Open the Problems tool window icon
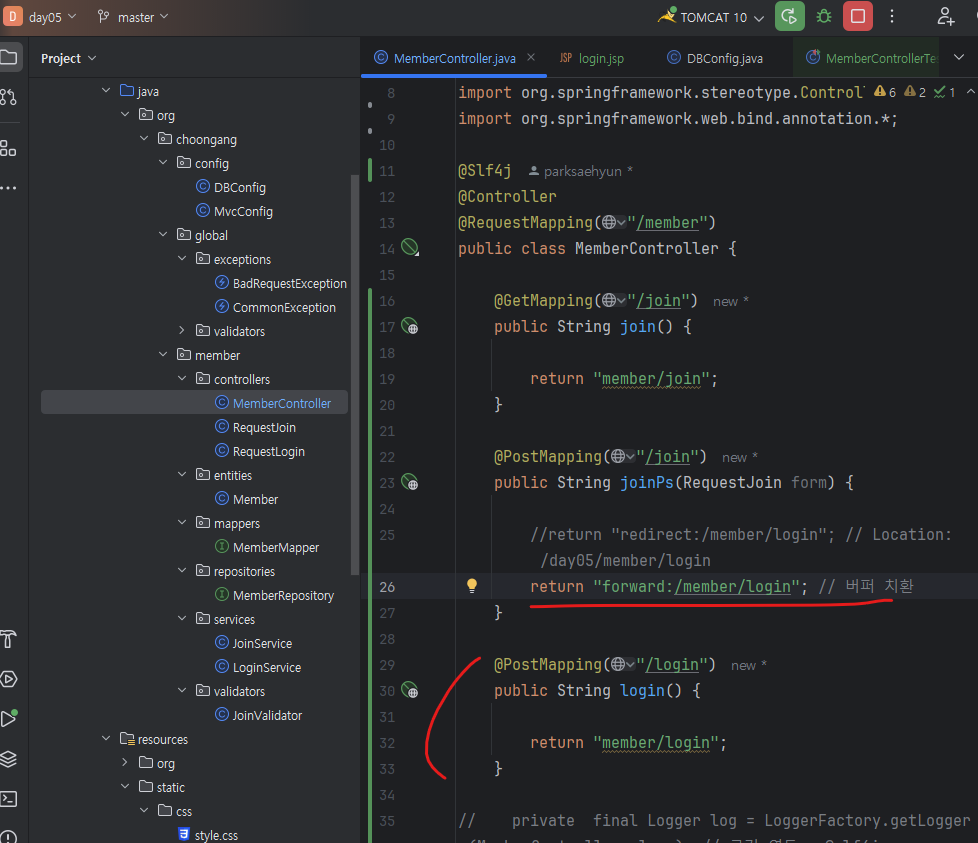Image resolution: width=978 pixels, height=843 pixels. 8,837
